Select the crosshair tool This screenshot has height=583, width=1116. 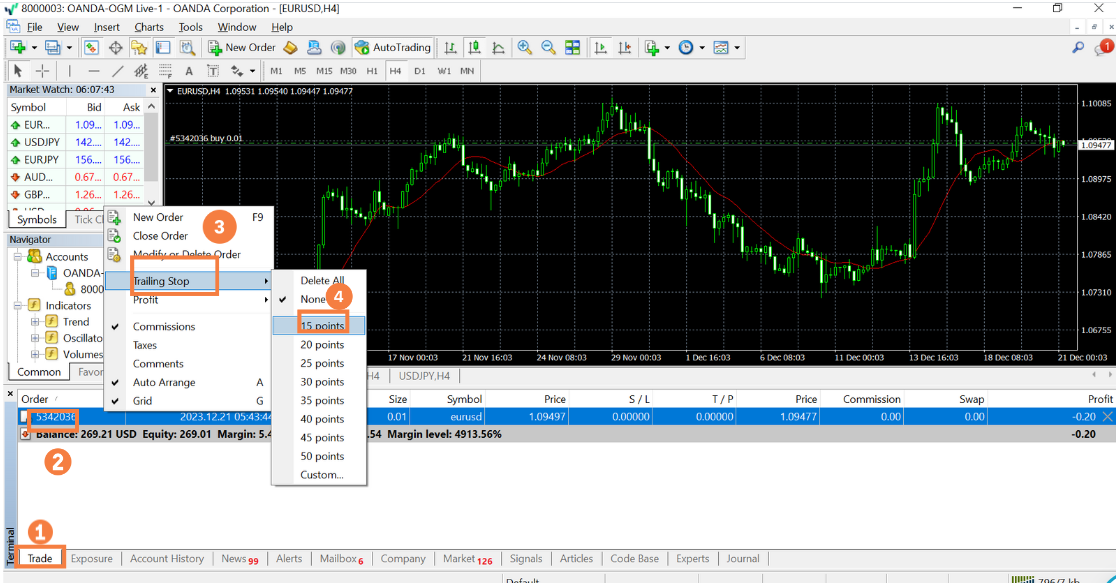click(43, 70)
